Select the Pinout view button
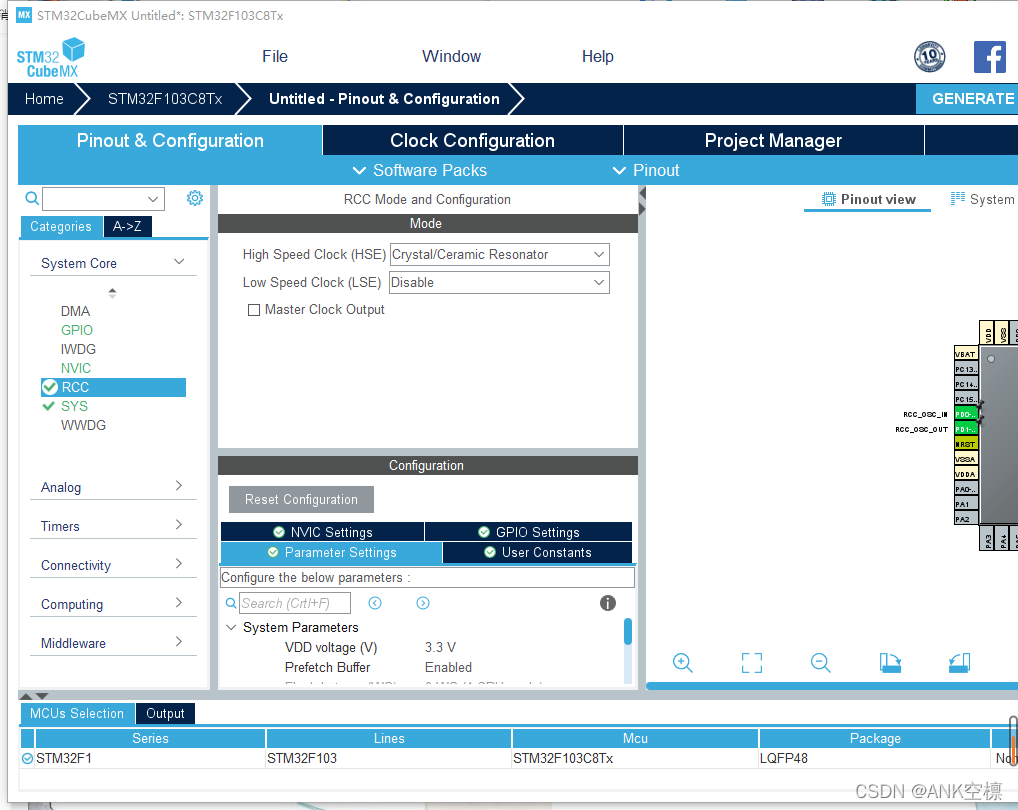The height and width of the screenshot is (810, 1018). pyautogui.click(x=868, y=199)
